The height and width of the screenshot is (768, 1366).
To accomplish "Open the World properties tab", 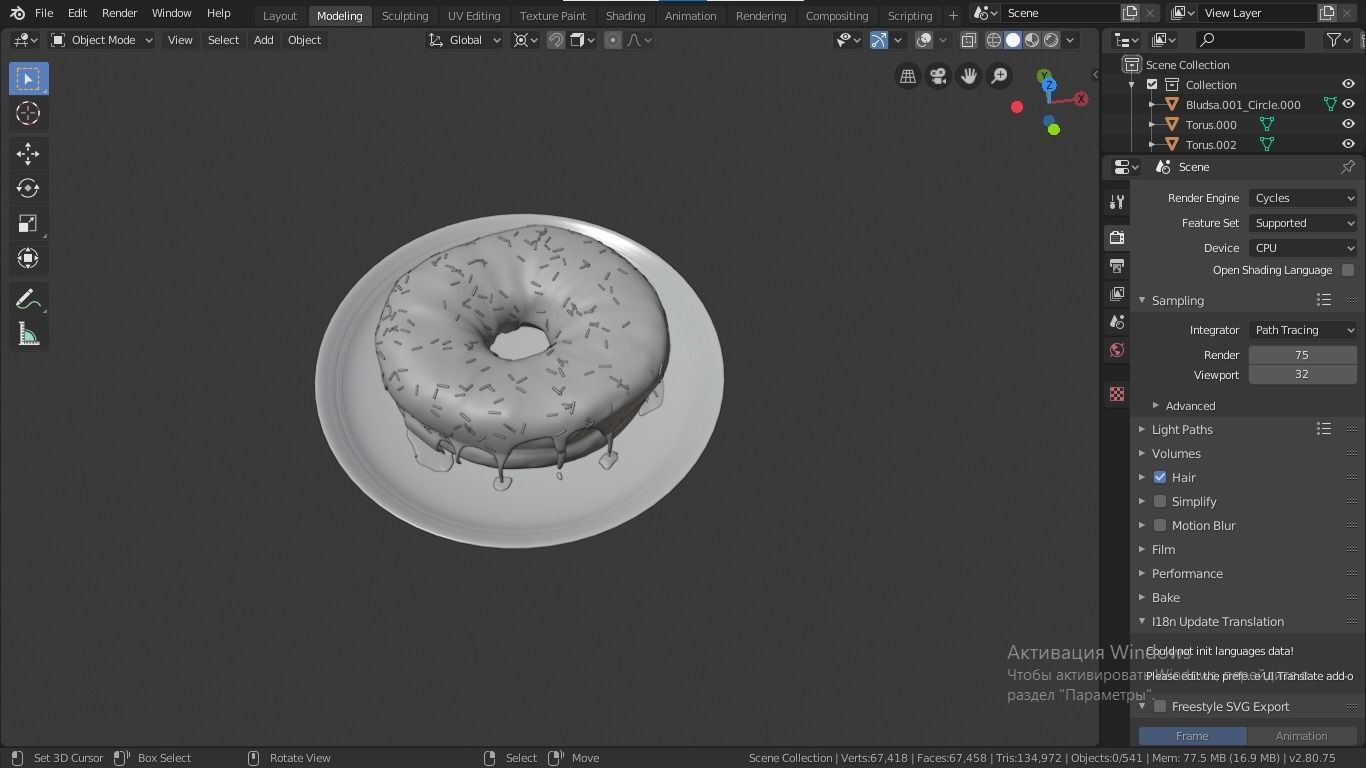I will pyautogui.click(x=1117, y=350).
